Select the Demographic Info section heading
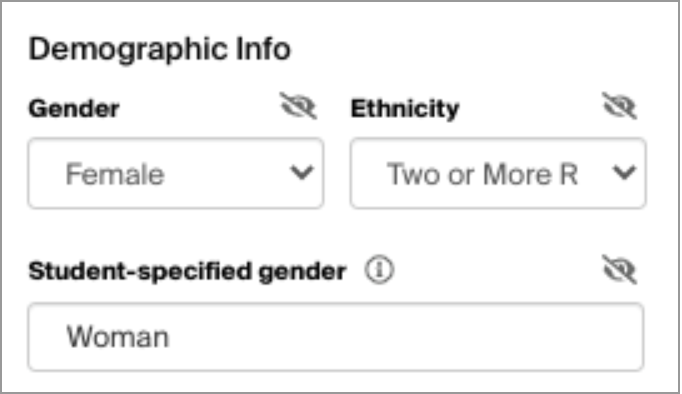Viewport: 682px width, 394px height. tap(160, 49)
